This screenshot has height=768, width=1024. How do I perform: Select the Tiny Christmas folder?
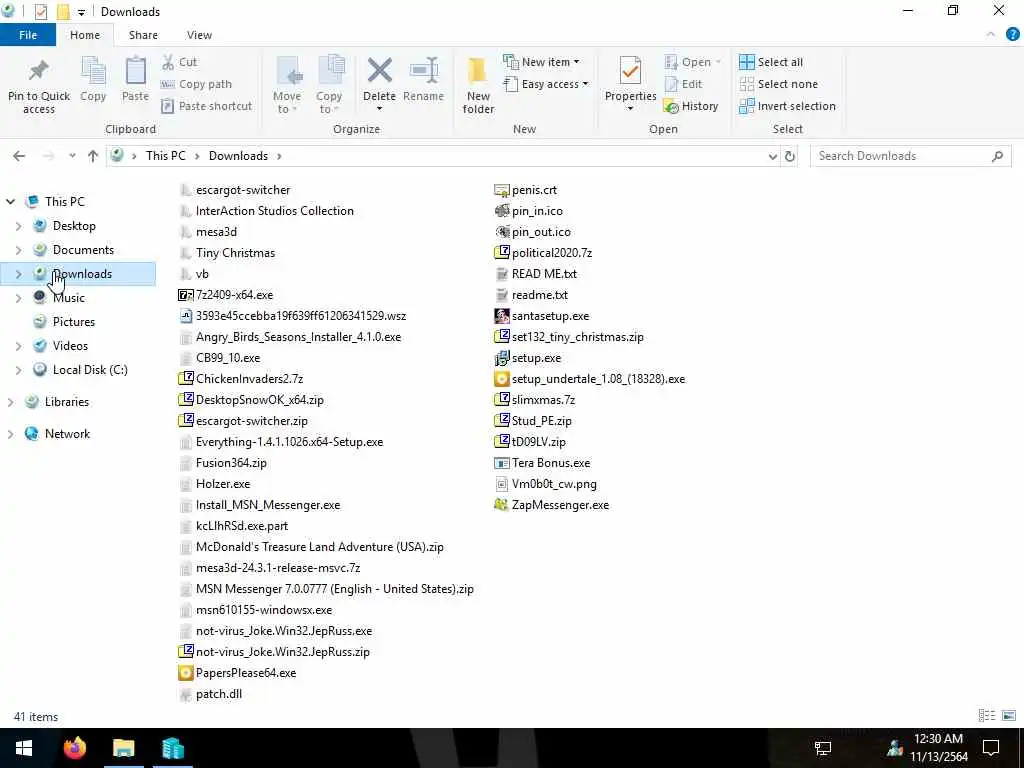(x=227, y=253)
